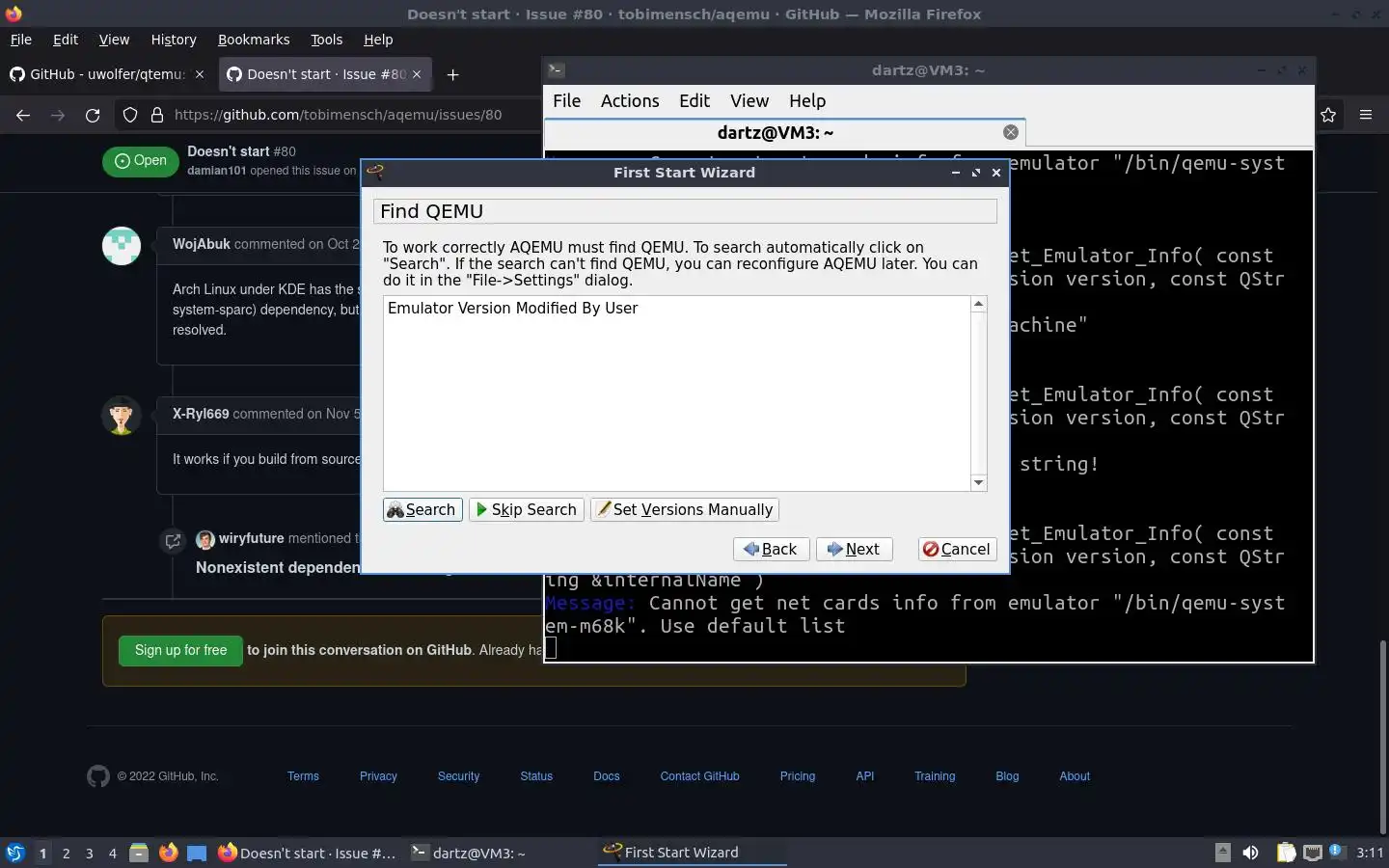Open terminal Edit menu
This screenshot has height=868, width=1389.
point(694,101)
